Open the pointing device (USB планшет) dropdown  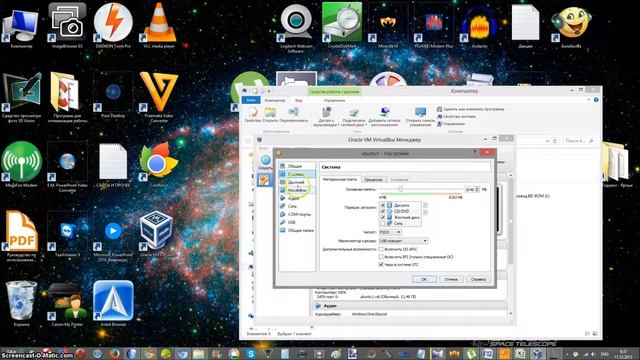point(403,241)
